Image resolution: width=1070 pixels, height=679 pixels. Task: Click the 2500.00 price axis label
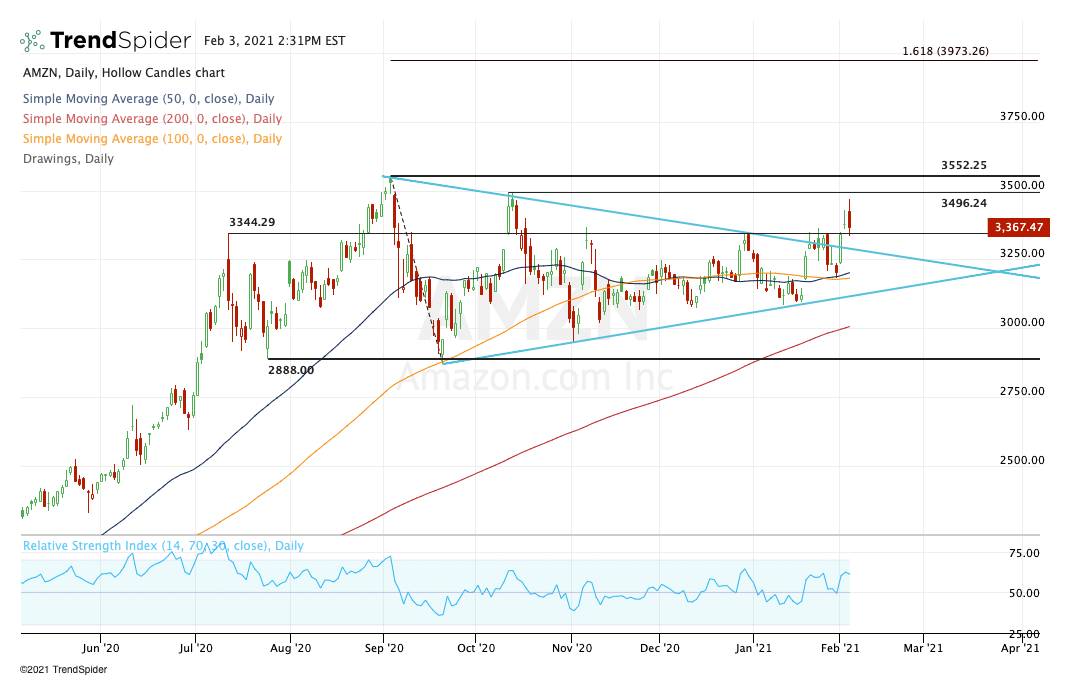(1022, 460)
